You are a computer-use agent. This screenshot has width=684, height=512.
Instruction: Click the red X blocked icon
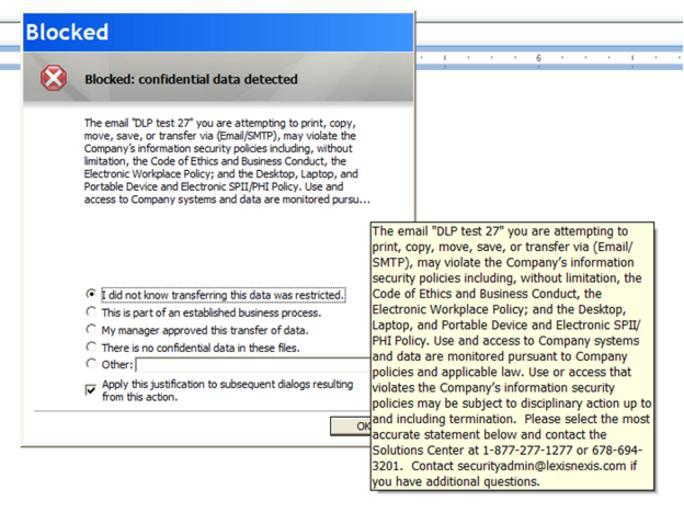pos(53,79)
